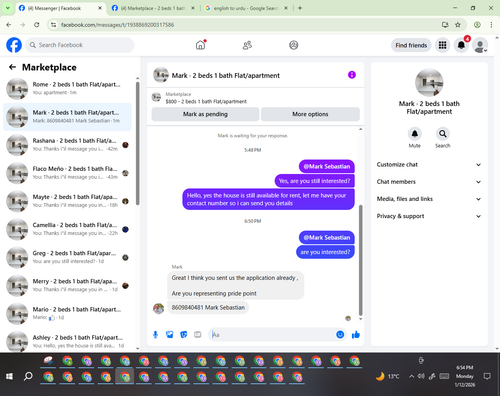Click Mark as pending button
500x396 pixels.
coord(205,114)
